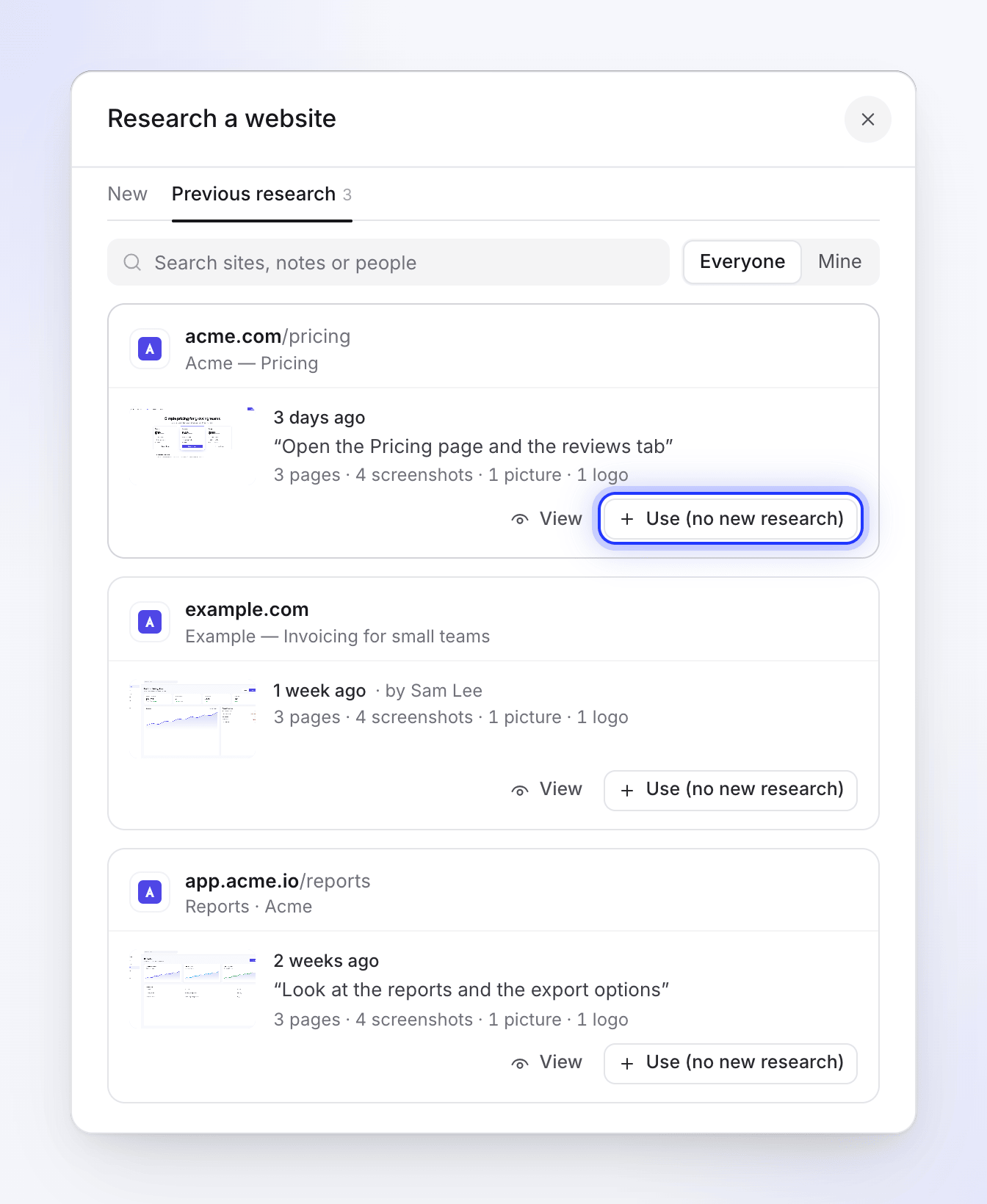Click the example.com URL title
Screen dimensions: 987x1204
click(x=247, y=609)
